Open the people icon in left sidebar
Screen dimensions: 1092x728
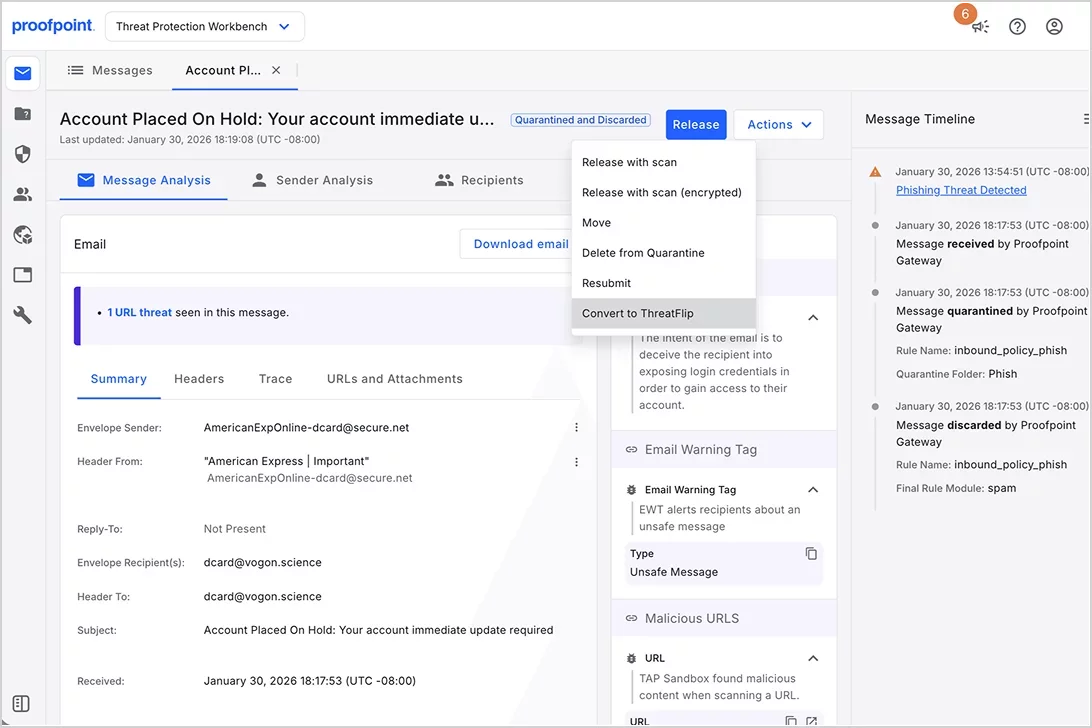tap(22, 194)
